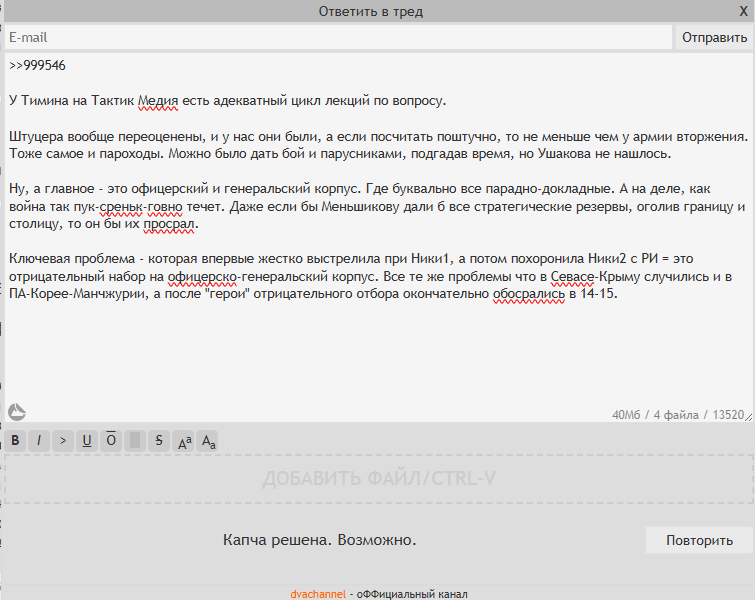Click underlined word просрал in message

pos(169,224)
